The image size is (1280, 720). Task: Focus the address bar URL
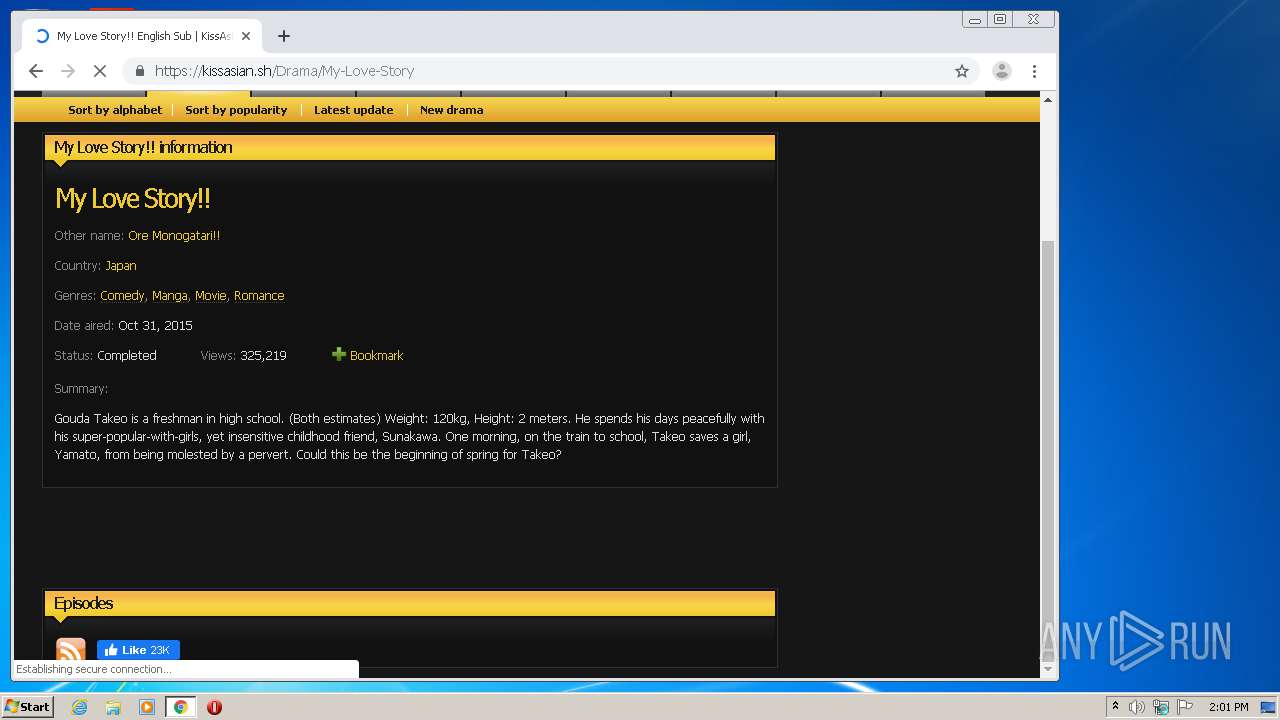[x=284, y=71]
